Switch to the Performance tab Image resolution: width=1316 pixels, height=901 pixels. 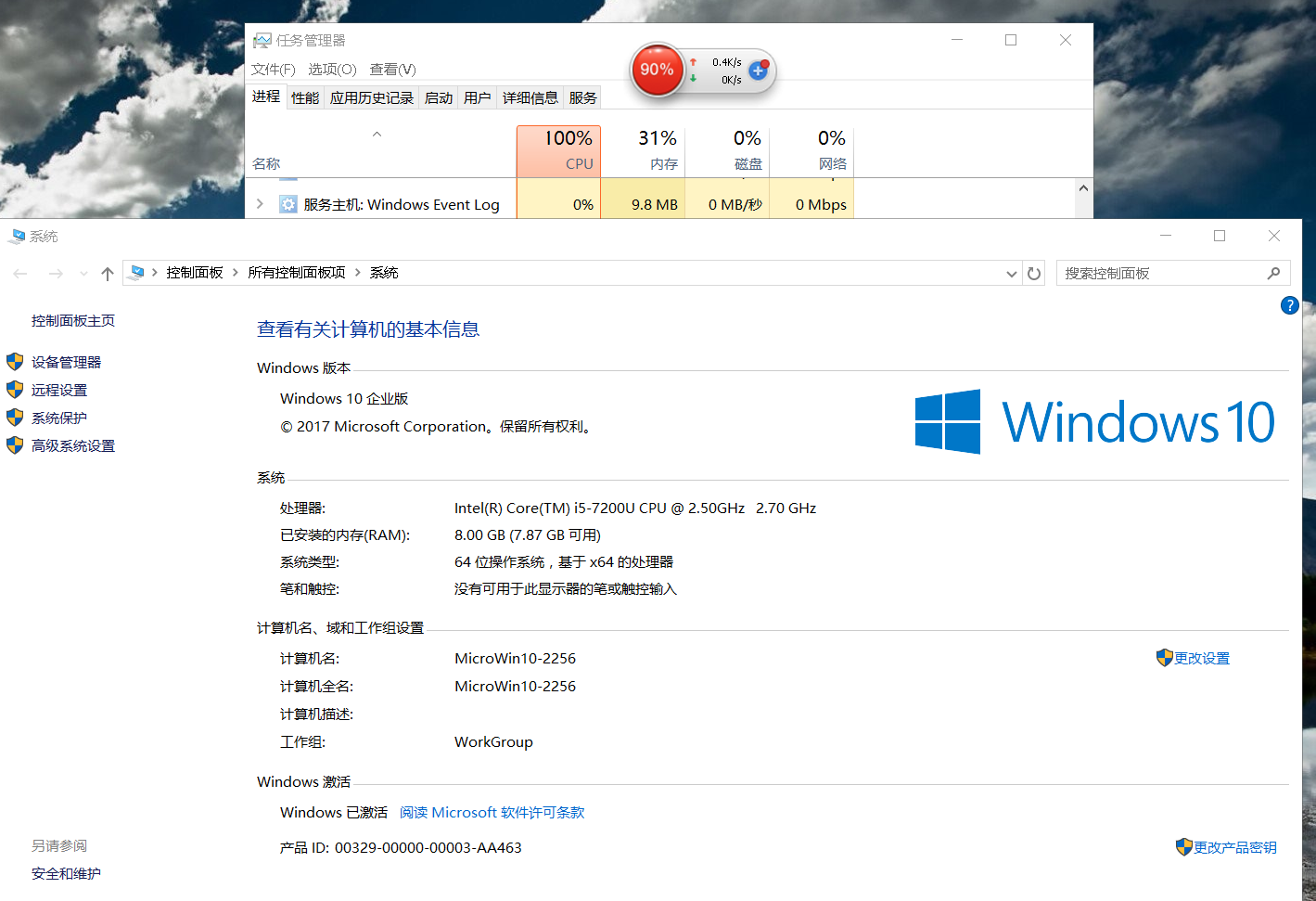[305, 97]
